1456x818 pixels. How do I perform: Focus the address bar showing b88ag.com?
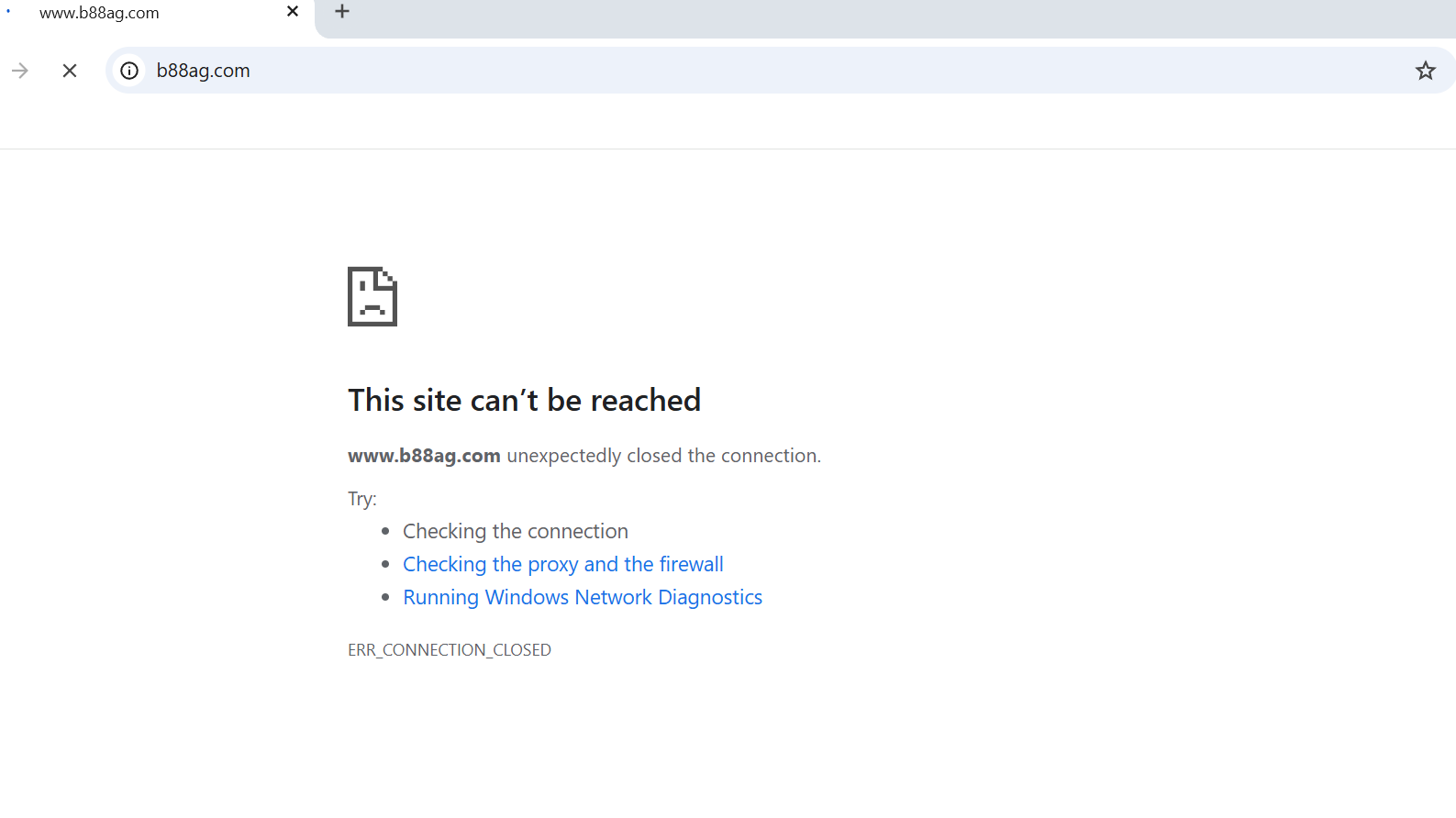click(x=734, y=71)
